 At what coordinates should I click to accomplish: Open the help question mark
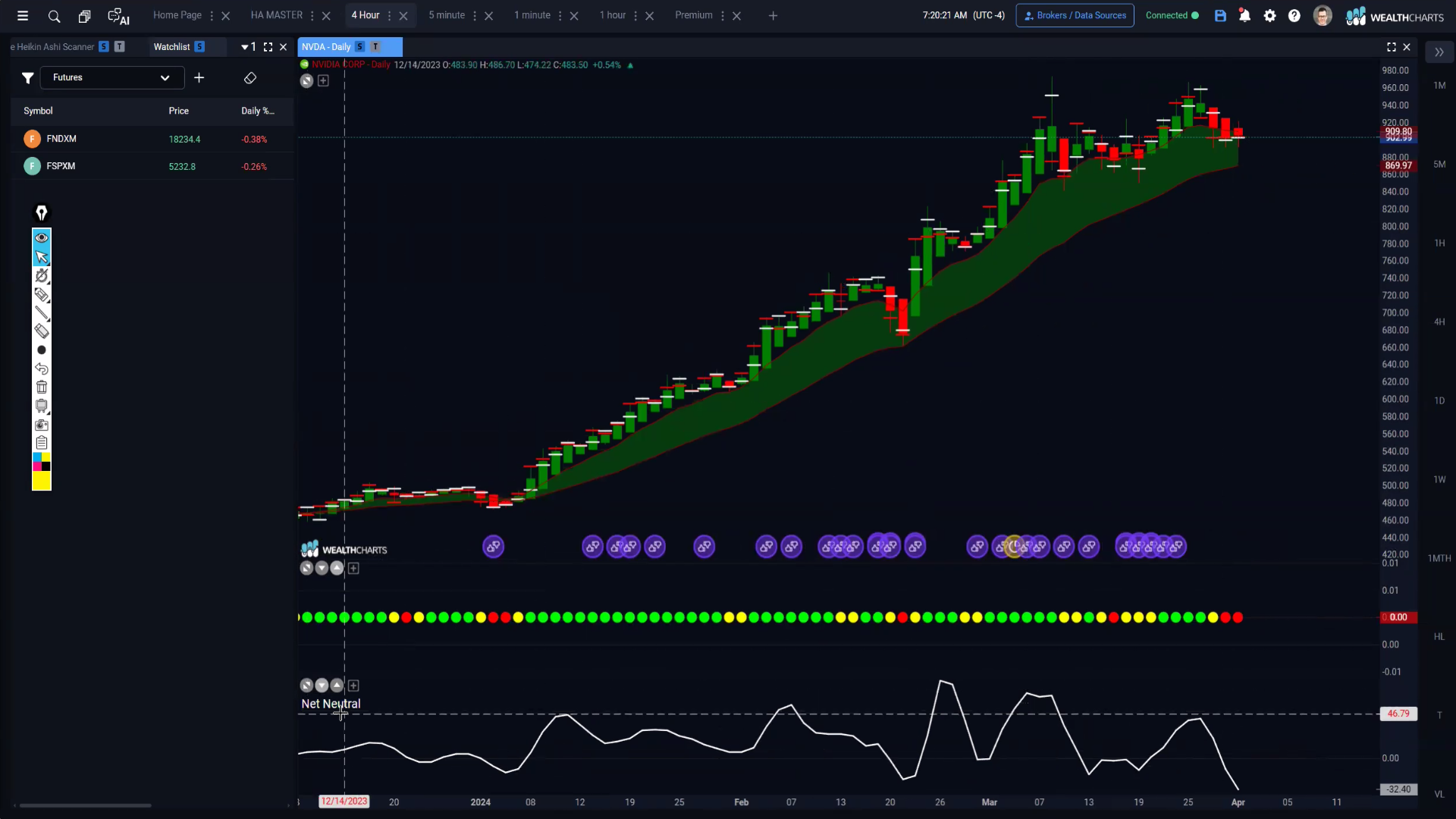coord(1294,15)
